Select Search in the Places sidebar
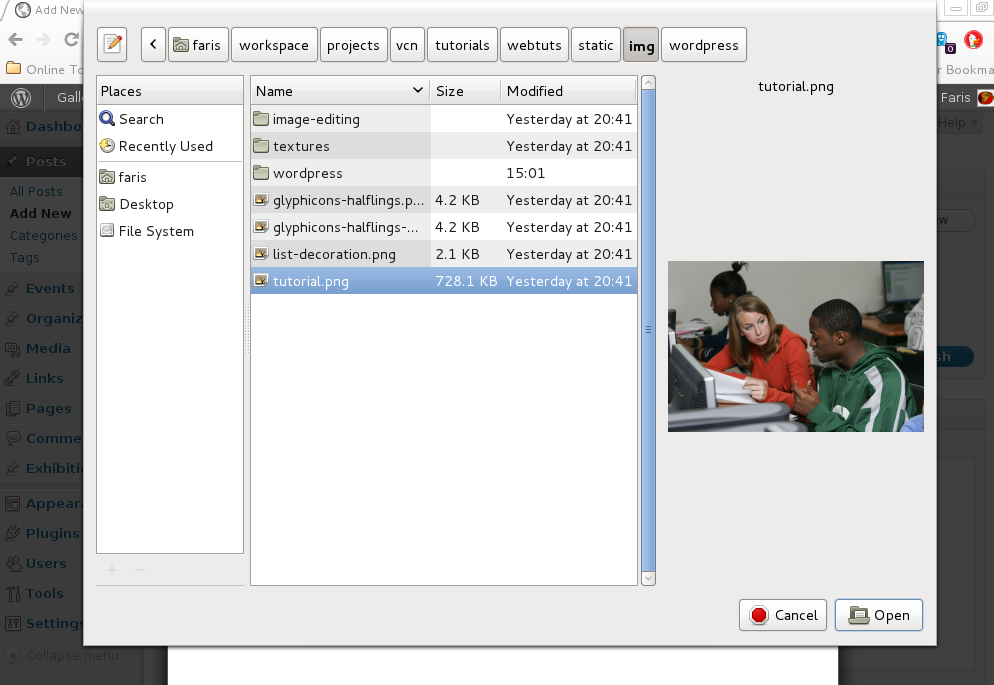The height and width of the screenshot is (685, 994). coord(141,119)
